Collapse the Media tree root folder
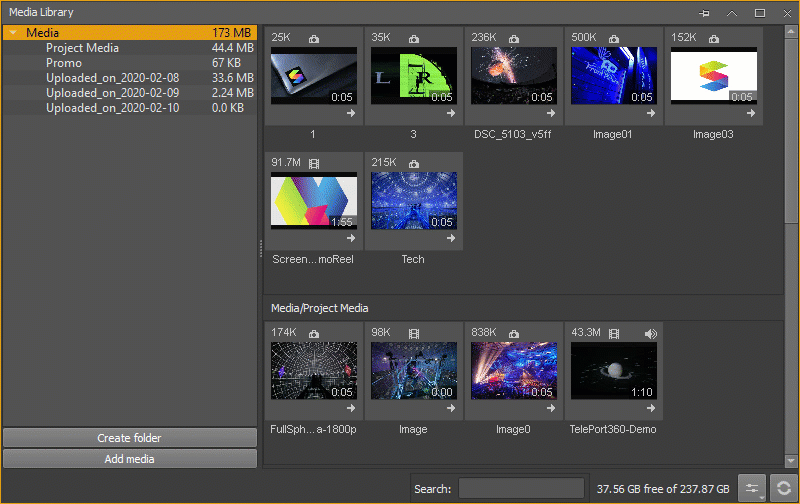This screenshot has width=800, height=504. pyautogui.click(x=13, y=33)
